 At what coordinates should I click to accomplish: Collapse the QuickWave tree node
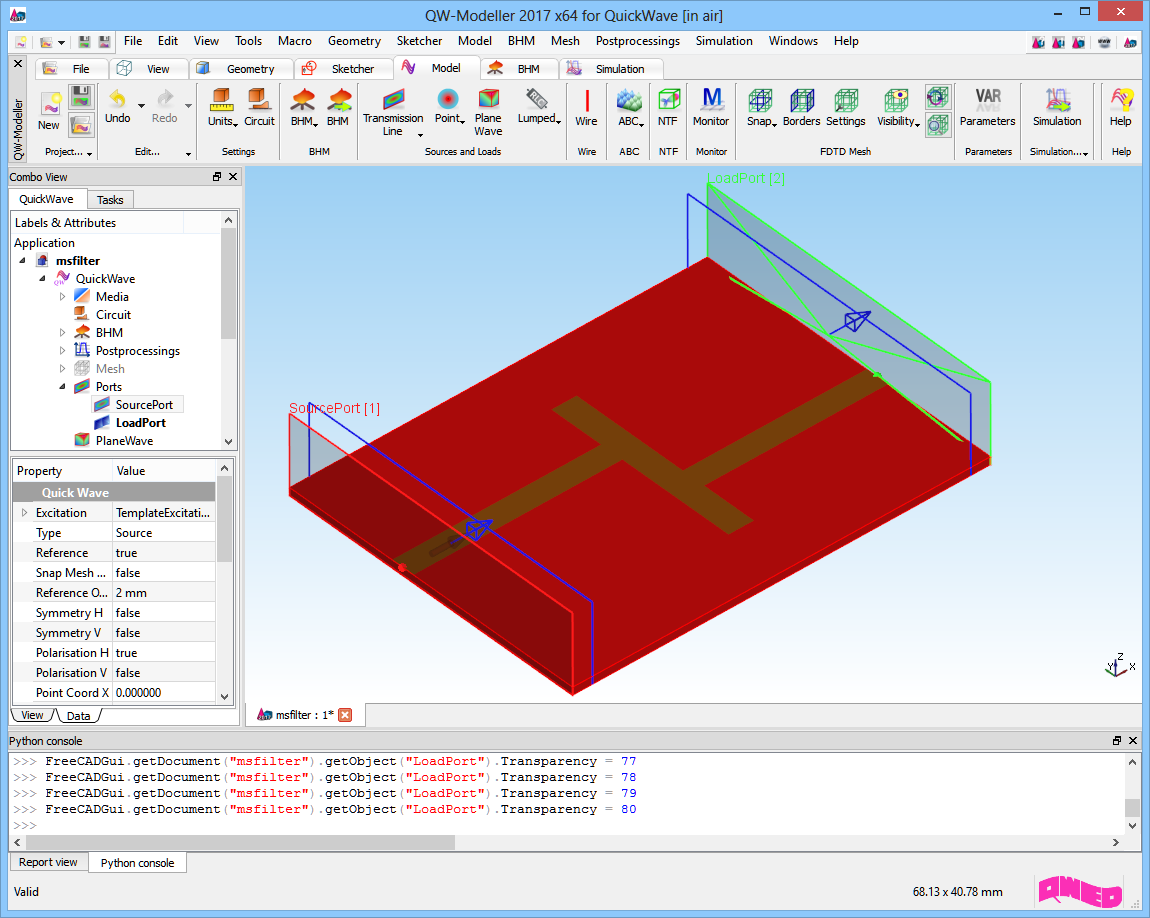(x=43, y=279)
